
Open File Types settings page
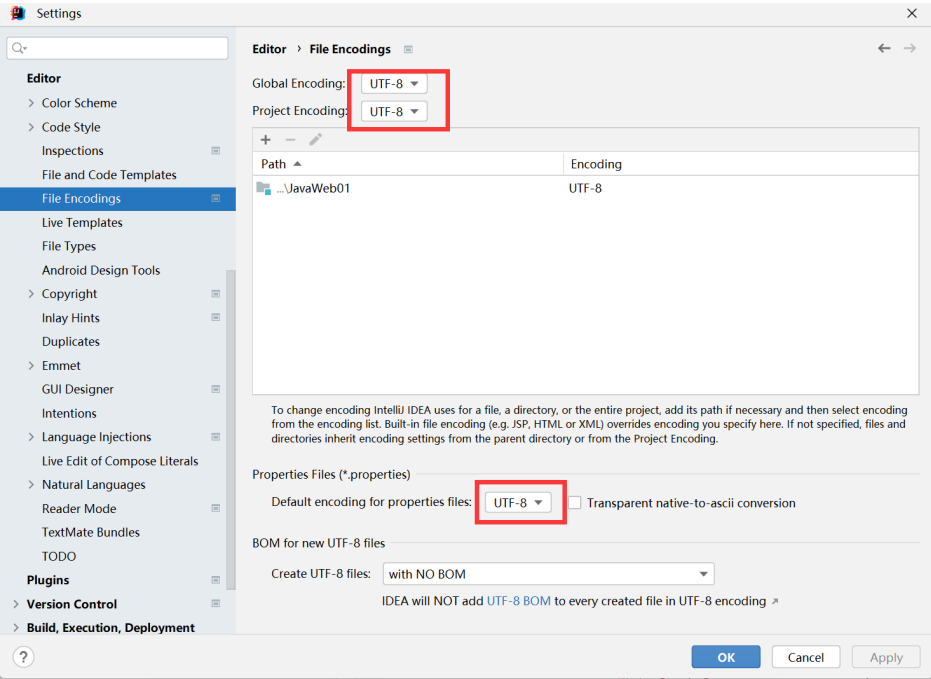point(69,246)
